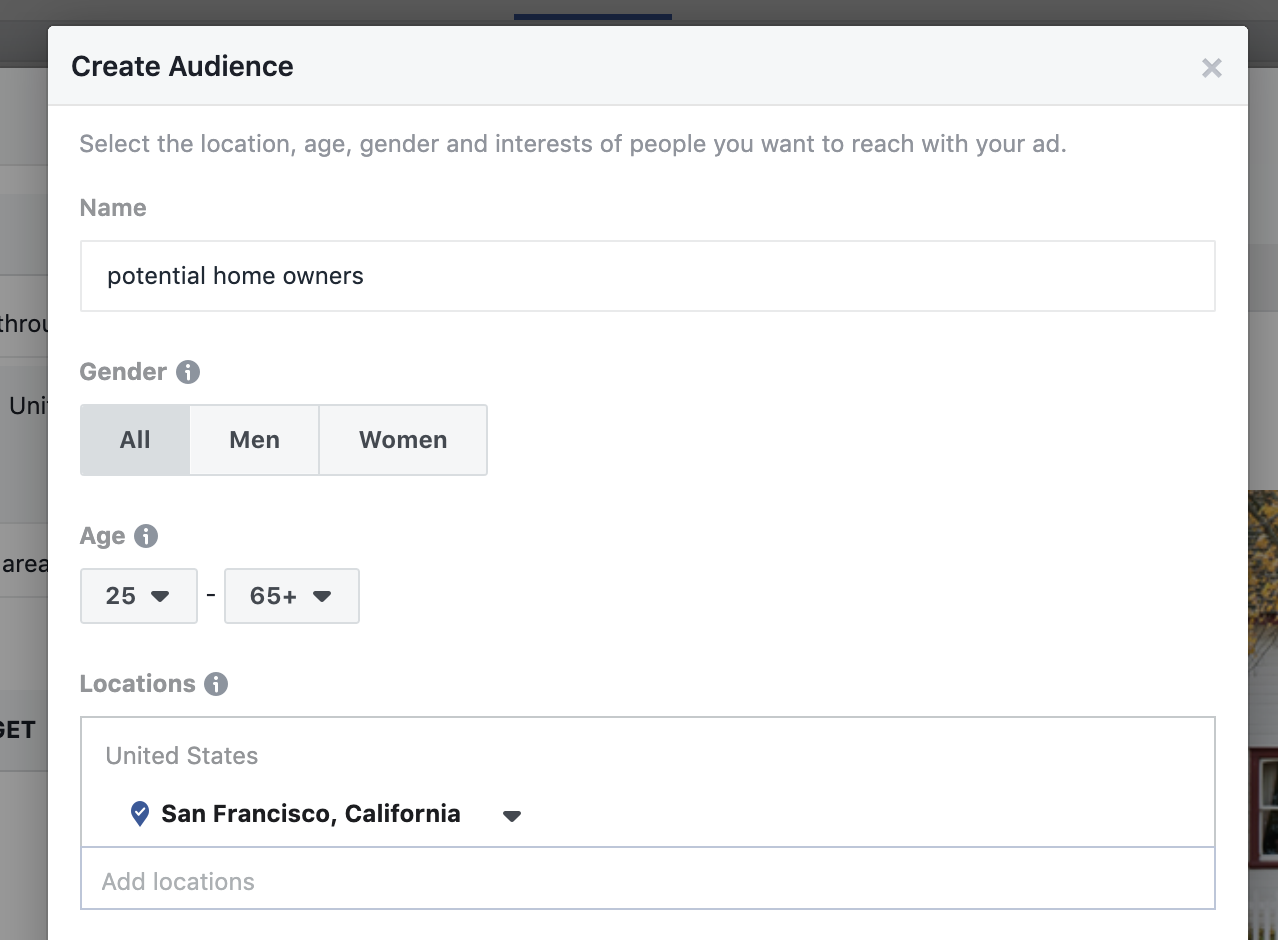Screen dimensions: 1278x940
Task: Click the Create Audience dialog title
Action: [182, 67]
